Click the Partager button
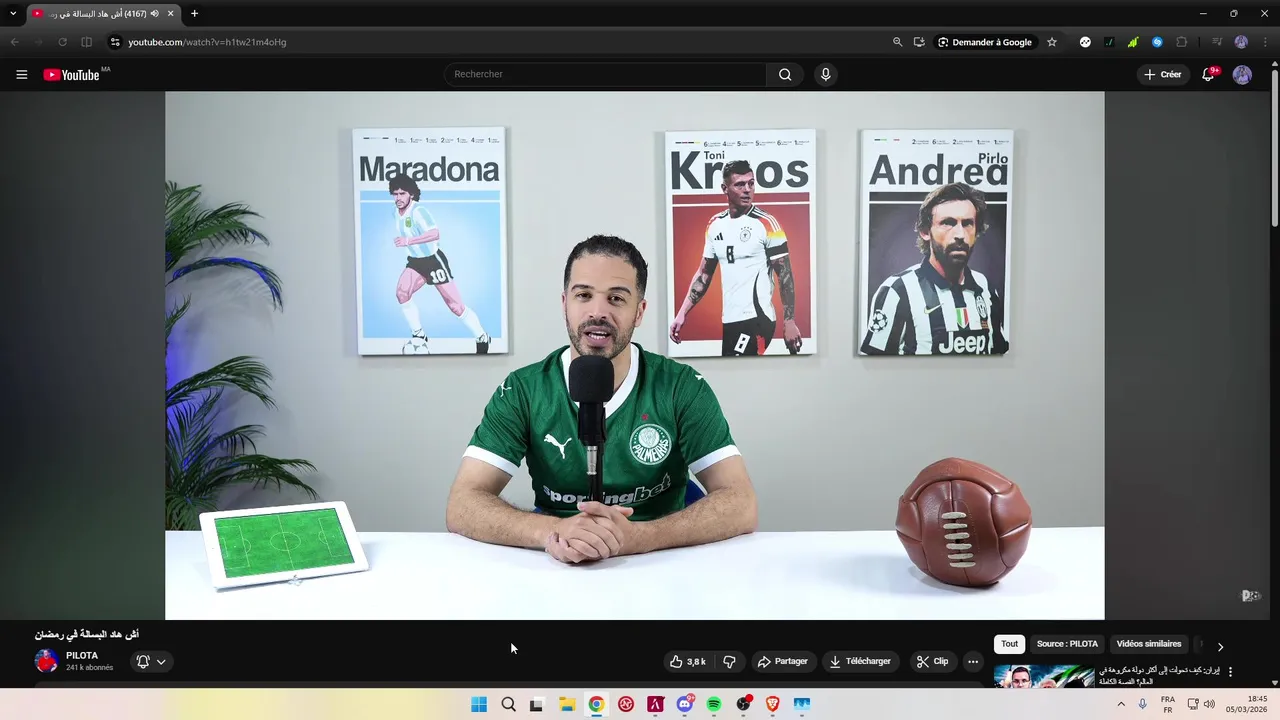1280x720 pixels. click(x=783, y=661)
